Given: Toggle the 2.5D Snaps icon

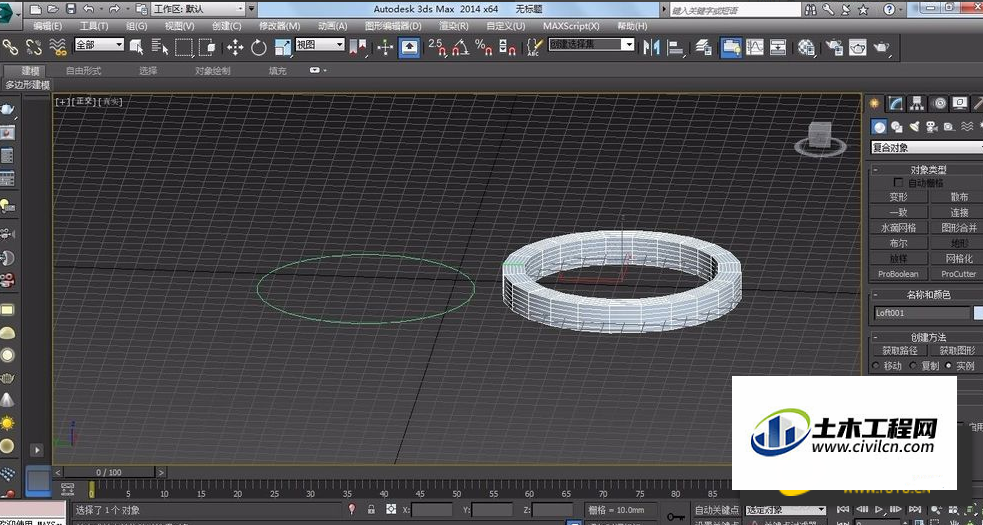Looking at the screenshot, I should 436,46.
